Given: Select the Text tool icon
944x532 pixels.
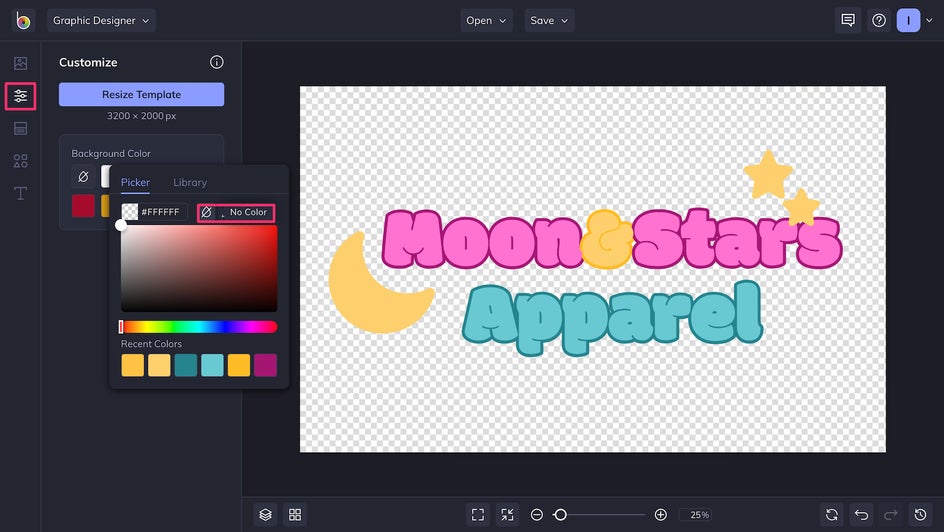Looking at the screenshot, I should pos(20,193).
